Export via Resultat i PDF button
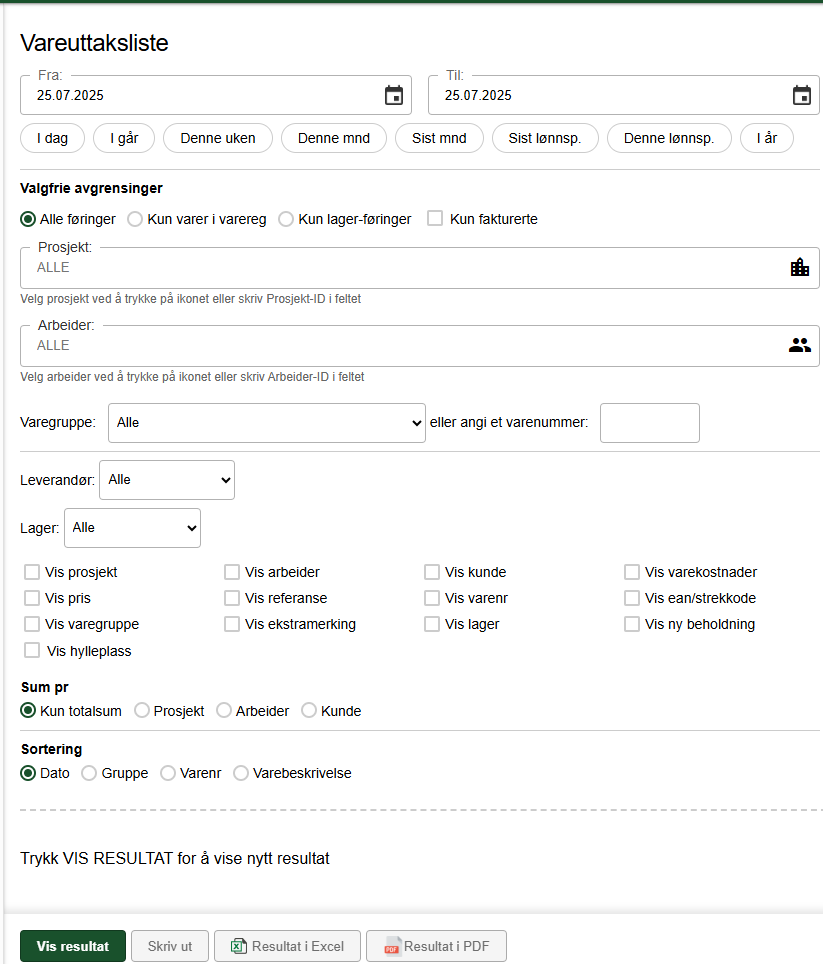Screen dimensions: 823x964 (436, 946)
